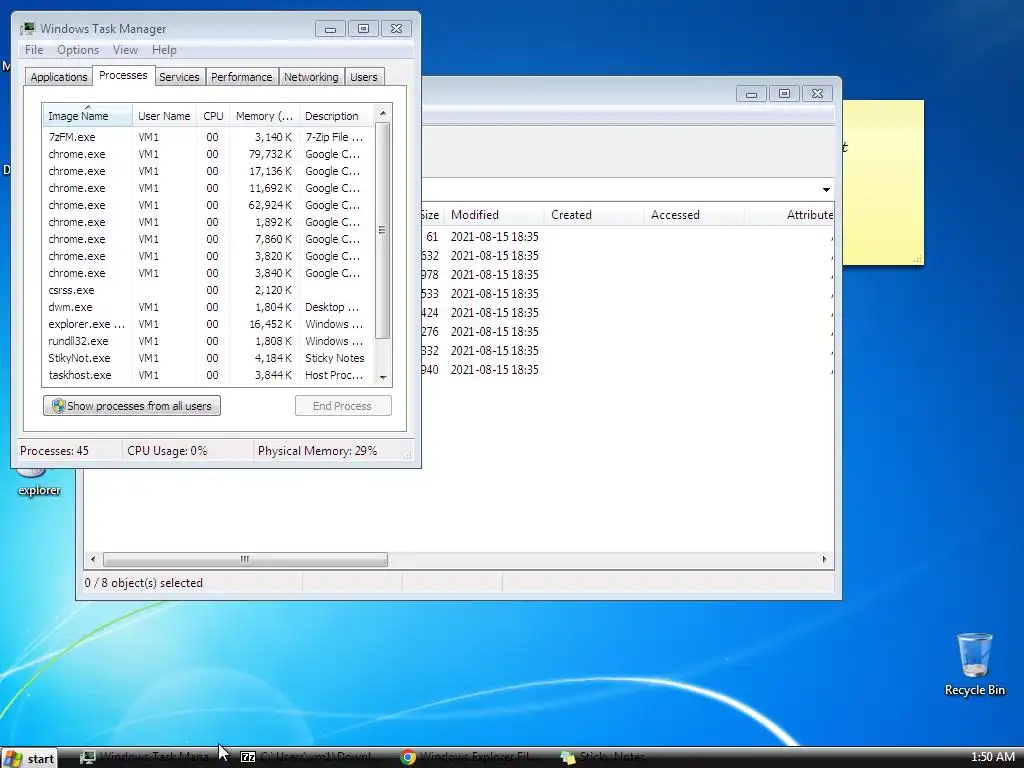The width and height of the screenshot is (1024, 768).
Task: Switch to the Users tab
Action: pos(364,77)
